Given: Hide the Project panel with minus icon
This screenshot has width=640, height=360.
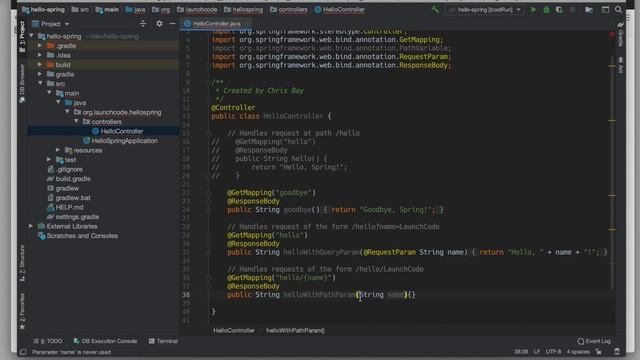Looking at the screenshot, I should (172, 24).
